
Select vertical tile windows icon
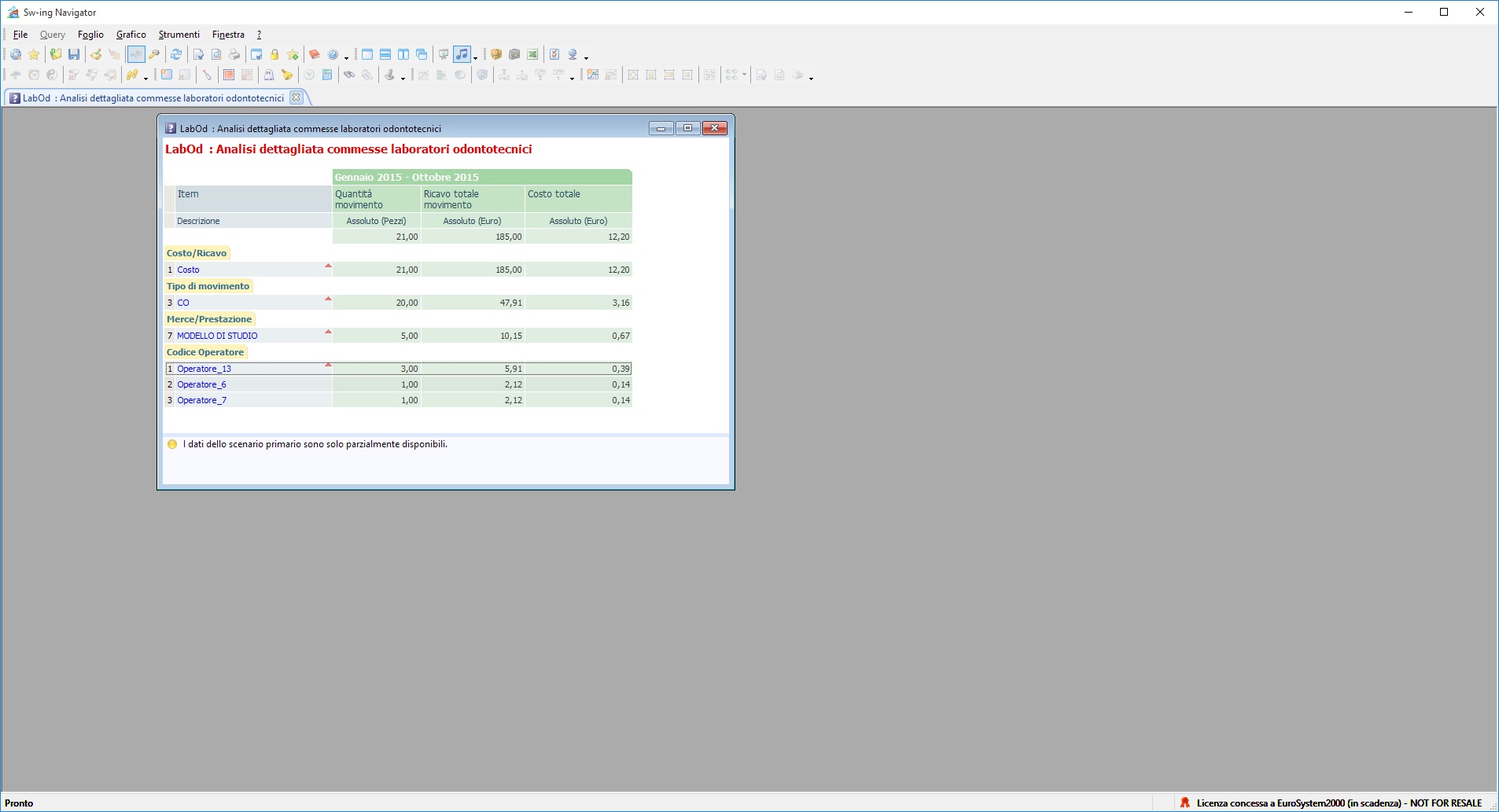[403, 54]
